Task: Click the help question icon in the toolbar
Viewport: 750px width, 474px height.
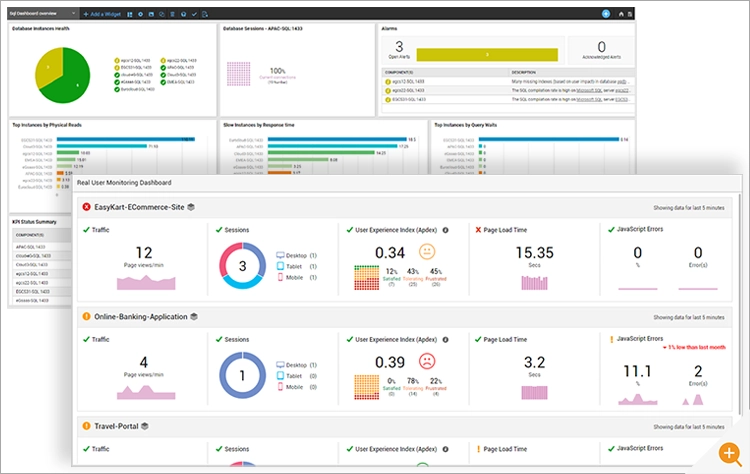Action: click(x=183, y=14)
